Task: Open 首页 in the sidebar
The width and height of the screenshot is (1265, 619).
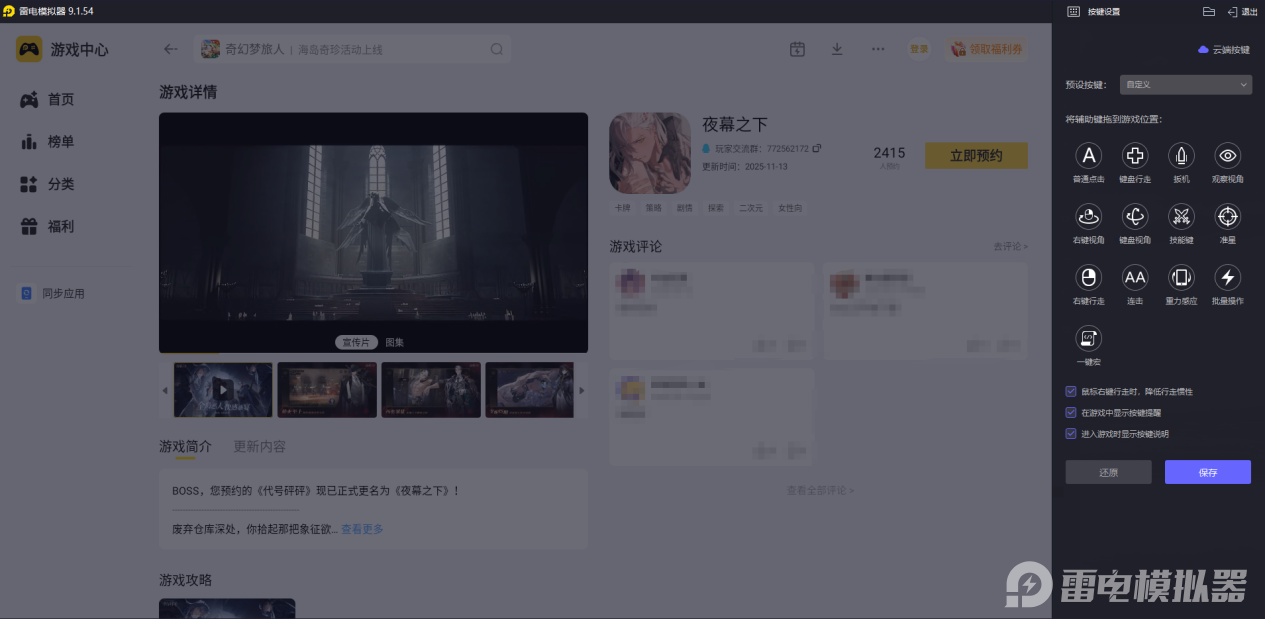Action: pos(60,99)
